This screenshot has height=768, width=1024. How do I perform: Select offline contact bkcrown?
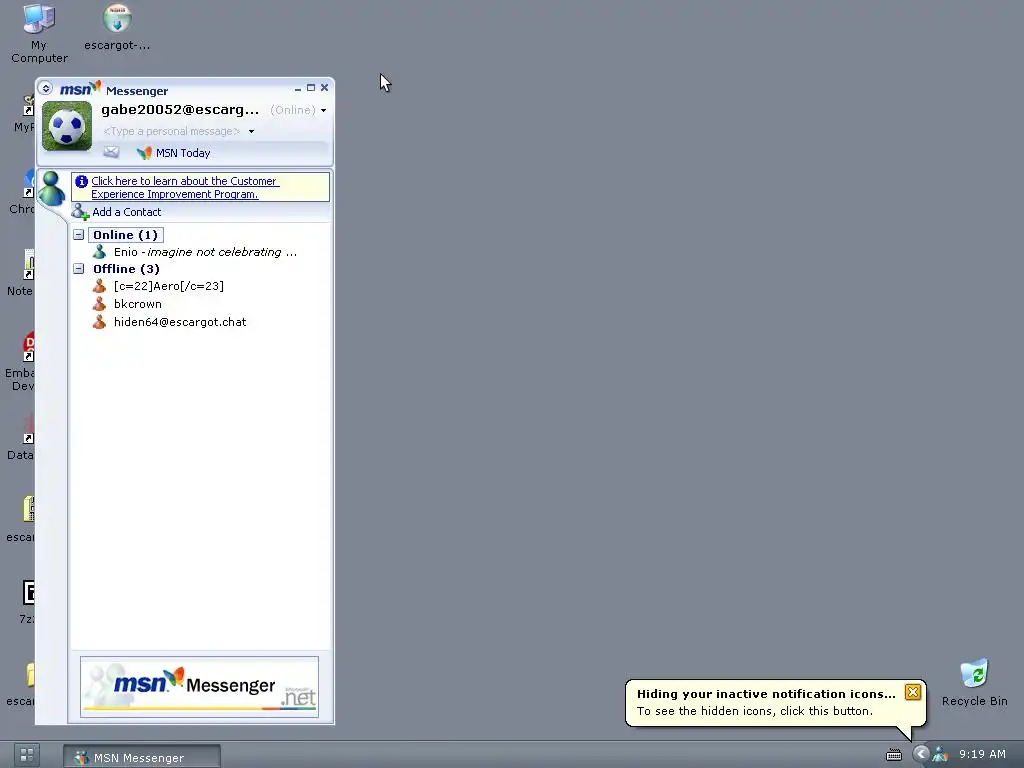pos(138,304)
